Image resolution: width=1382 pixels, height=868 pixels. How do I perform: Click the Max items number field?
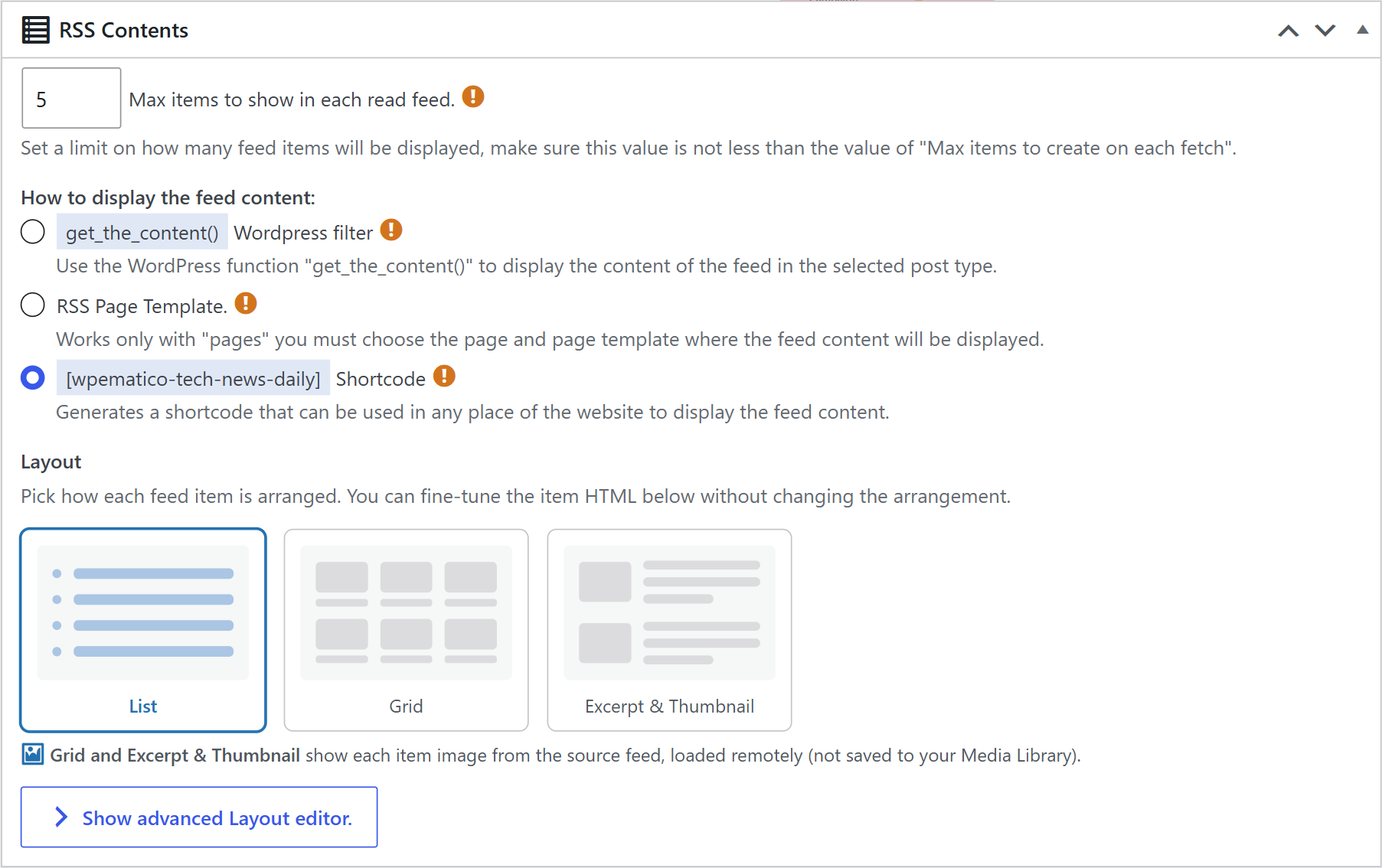pos(71,98)
